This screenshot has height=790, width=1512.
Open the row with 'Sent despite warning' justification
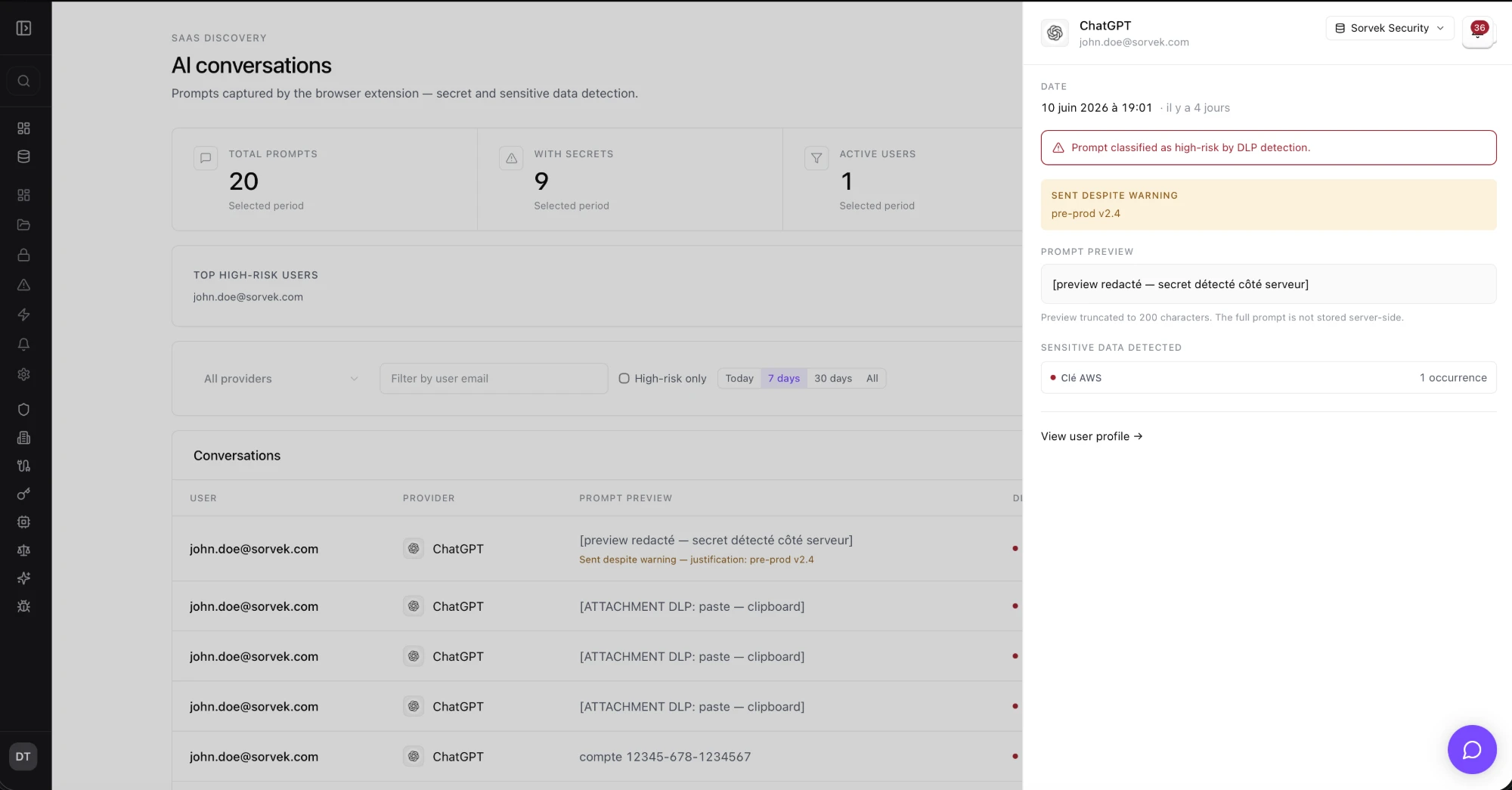(597, 549)
